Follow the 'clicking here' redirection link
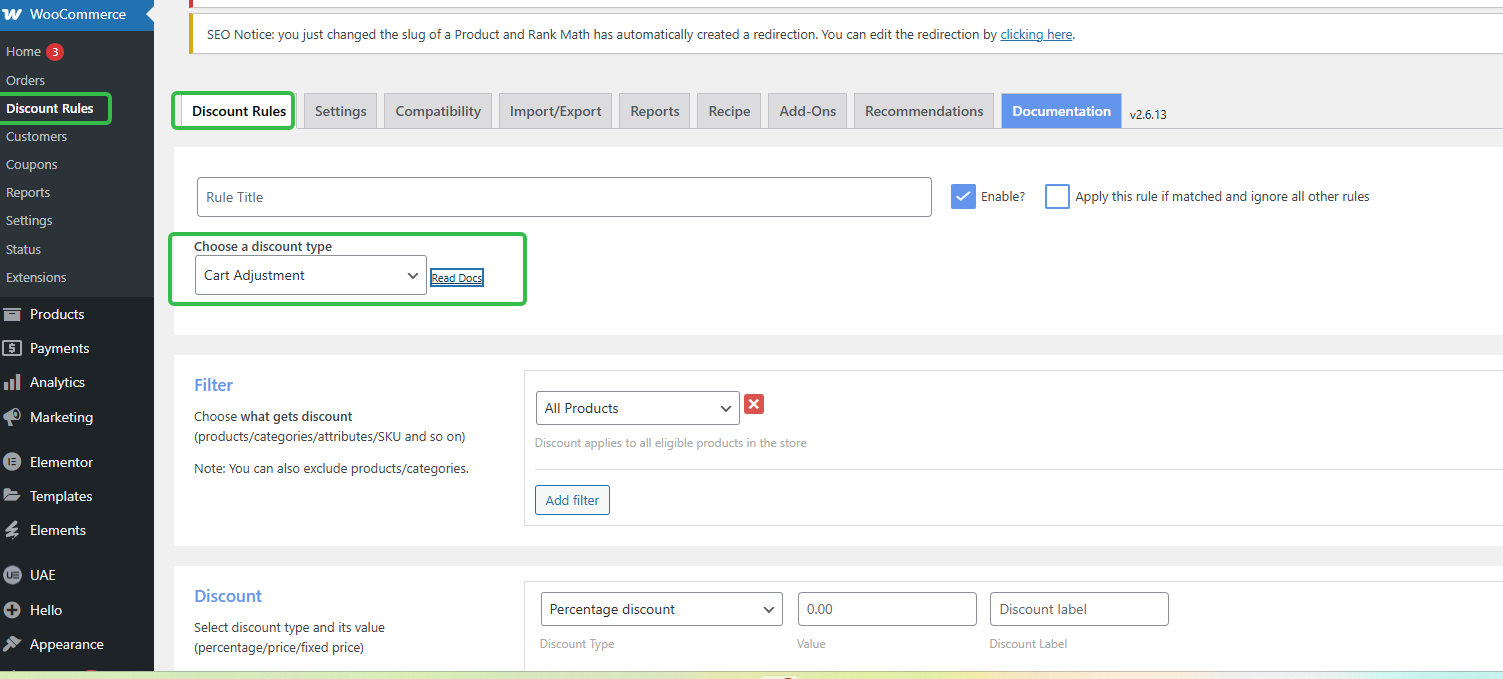This screenshot has height=679, width=1503. pos(1036,34)
